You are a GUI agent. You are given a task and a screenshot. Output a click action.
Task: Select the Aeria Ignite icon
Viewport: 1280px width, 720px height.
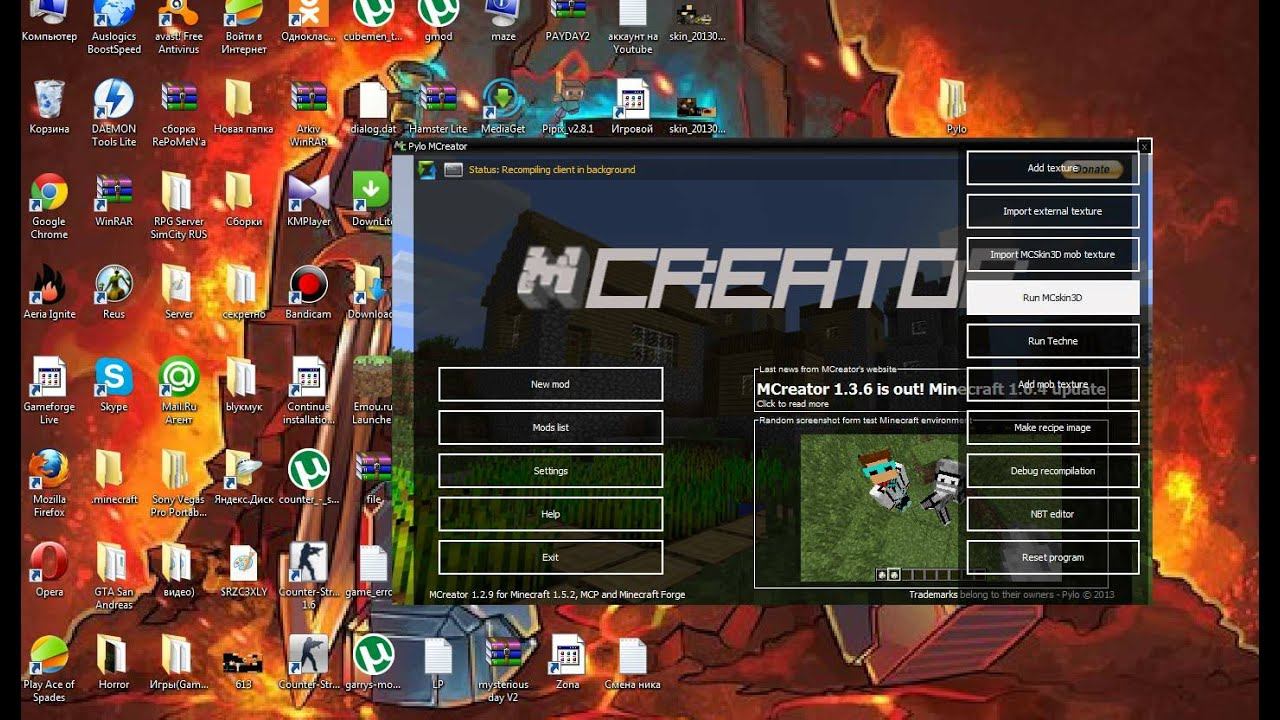coord(49,292)
